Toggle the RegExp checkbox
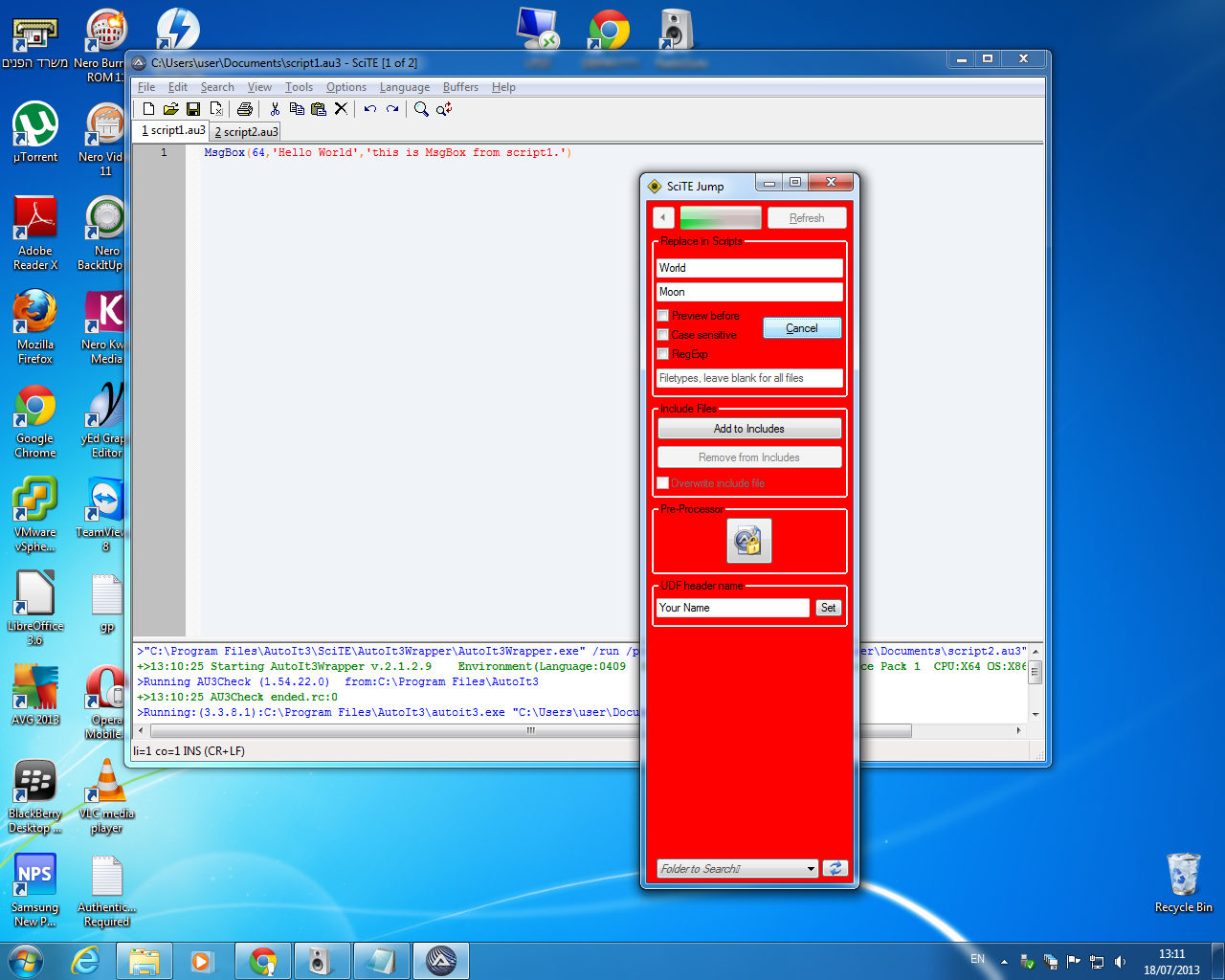The image size is (1225, 980). (662, 354)
